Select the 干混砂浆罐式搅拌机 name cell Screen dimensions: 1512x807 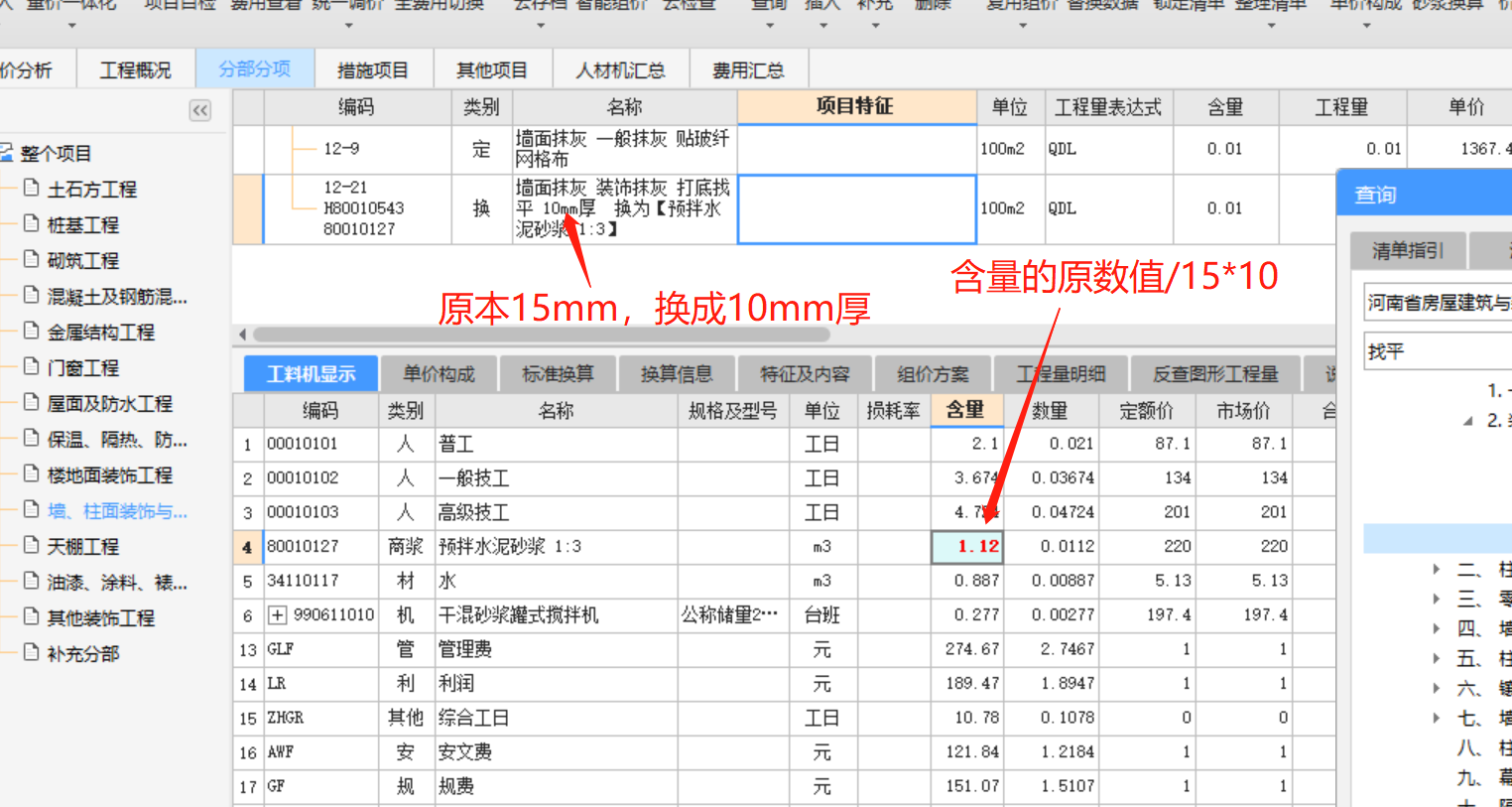pyautogui.click(x=557, y=615)
